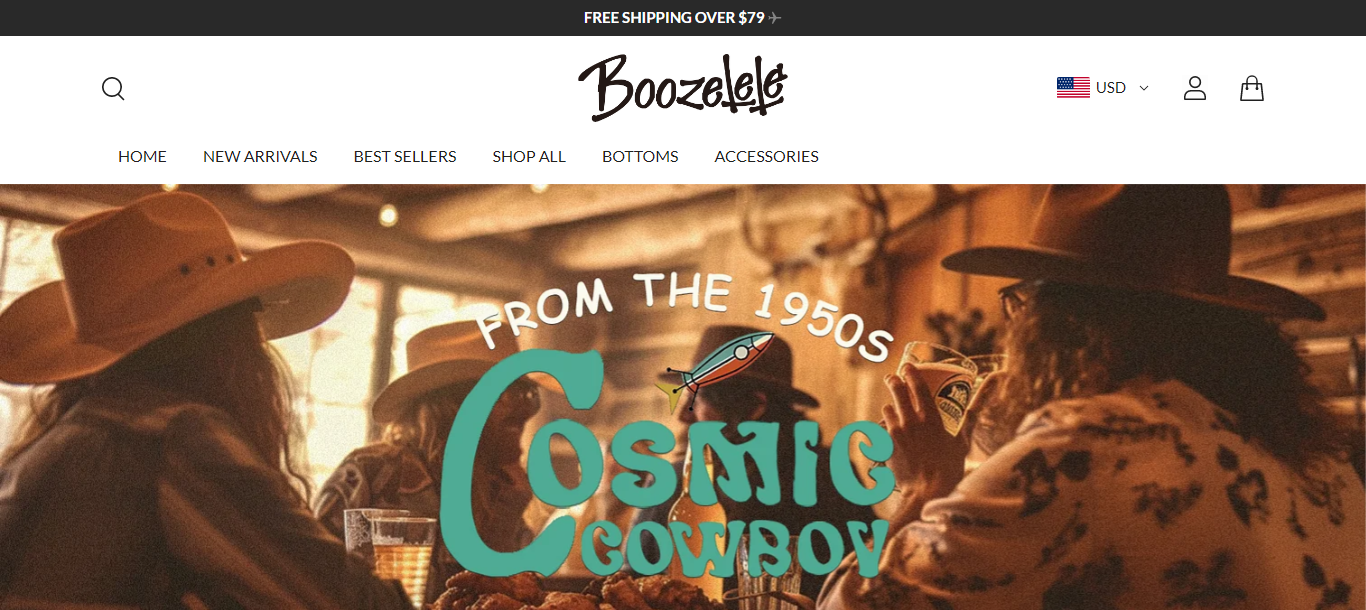1366x610 pixels.
Task: Click the FREE SHIPPING OVER $79 announcement
Action: tap(674, 18)
